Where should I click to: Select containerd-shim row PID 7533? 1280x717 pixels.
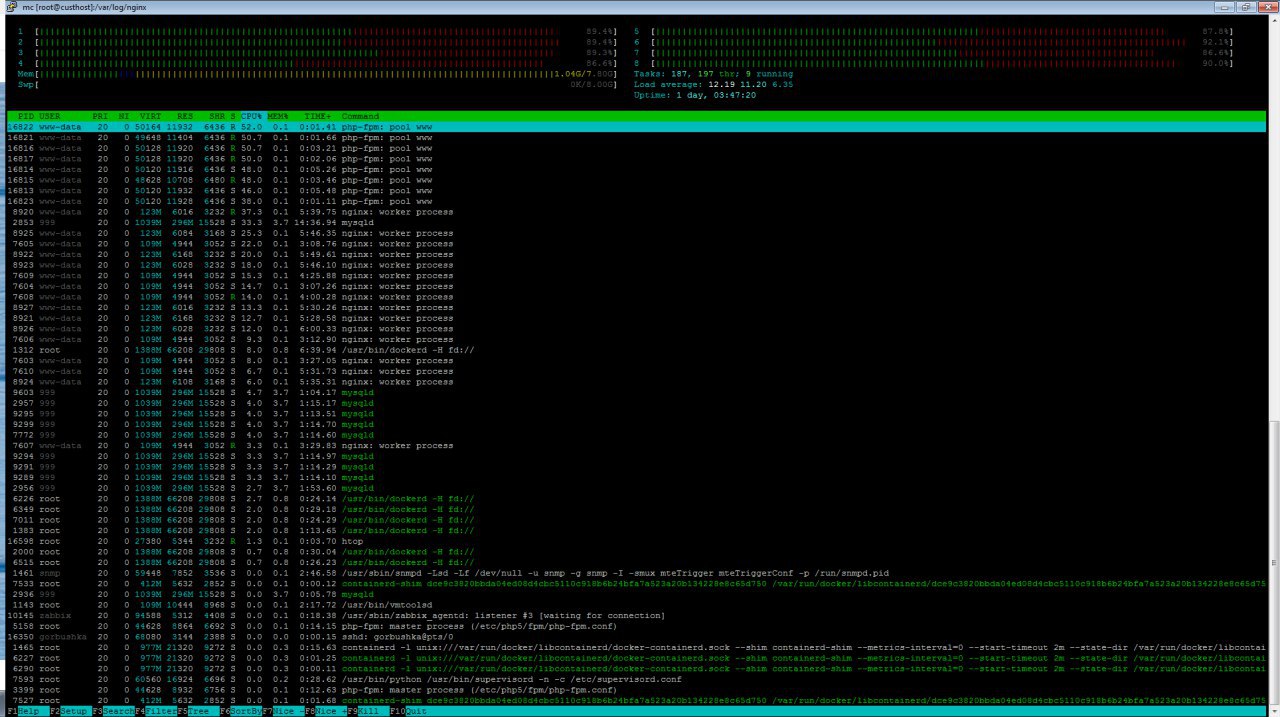click(x=636, y=583)
